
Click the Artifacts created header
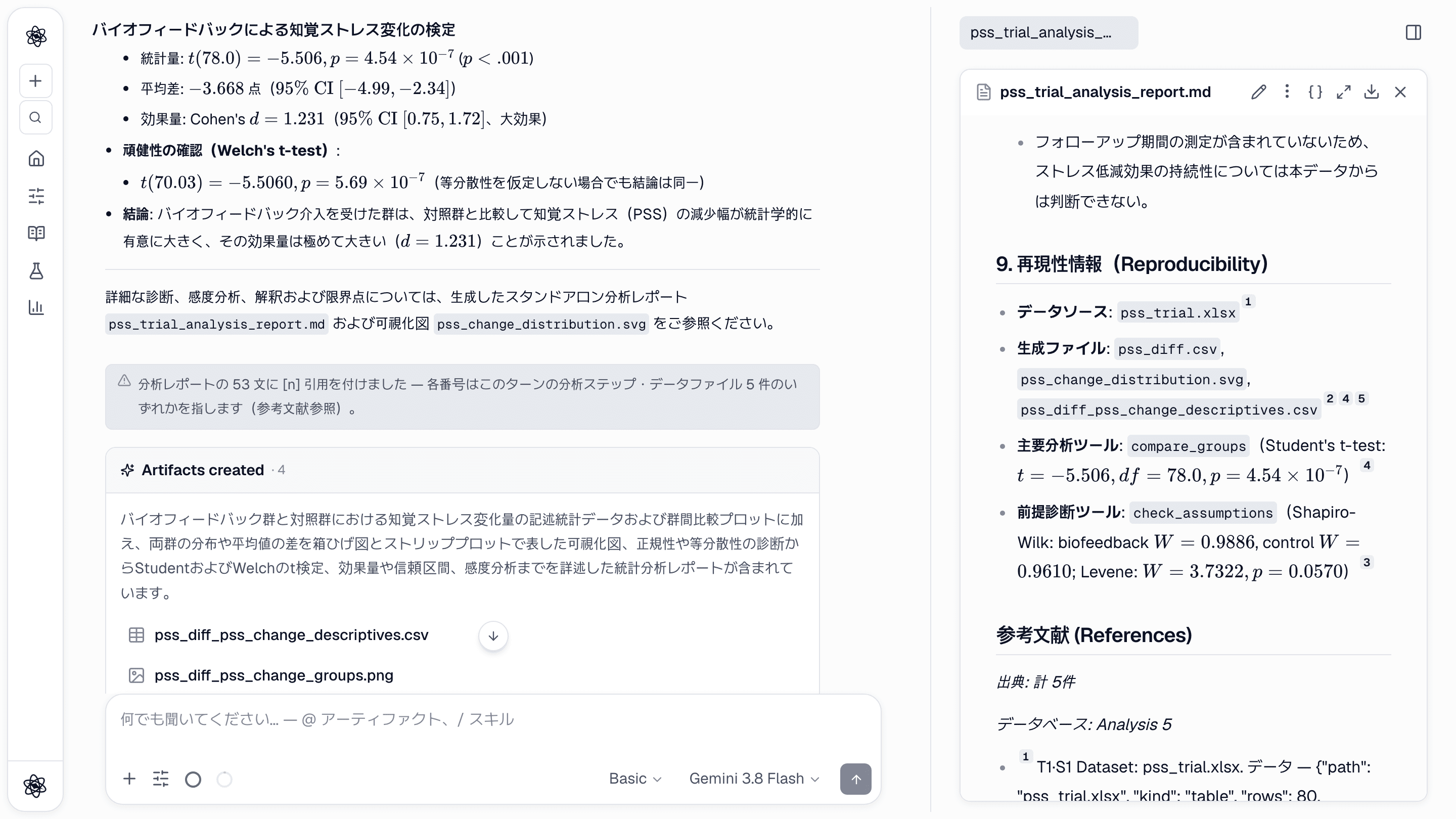click(x=462, y=470)
